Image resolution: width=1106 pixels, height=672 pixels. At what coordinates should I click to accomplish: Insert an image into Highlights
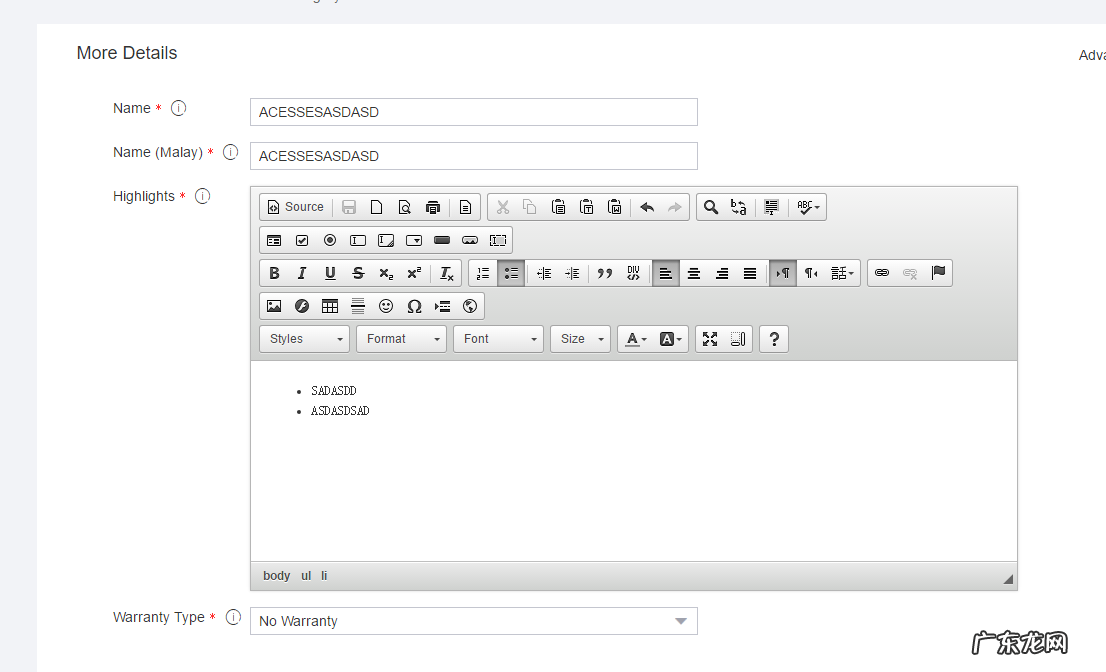[274, 306]
